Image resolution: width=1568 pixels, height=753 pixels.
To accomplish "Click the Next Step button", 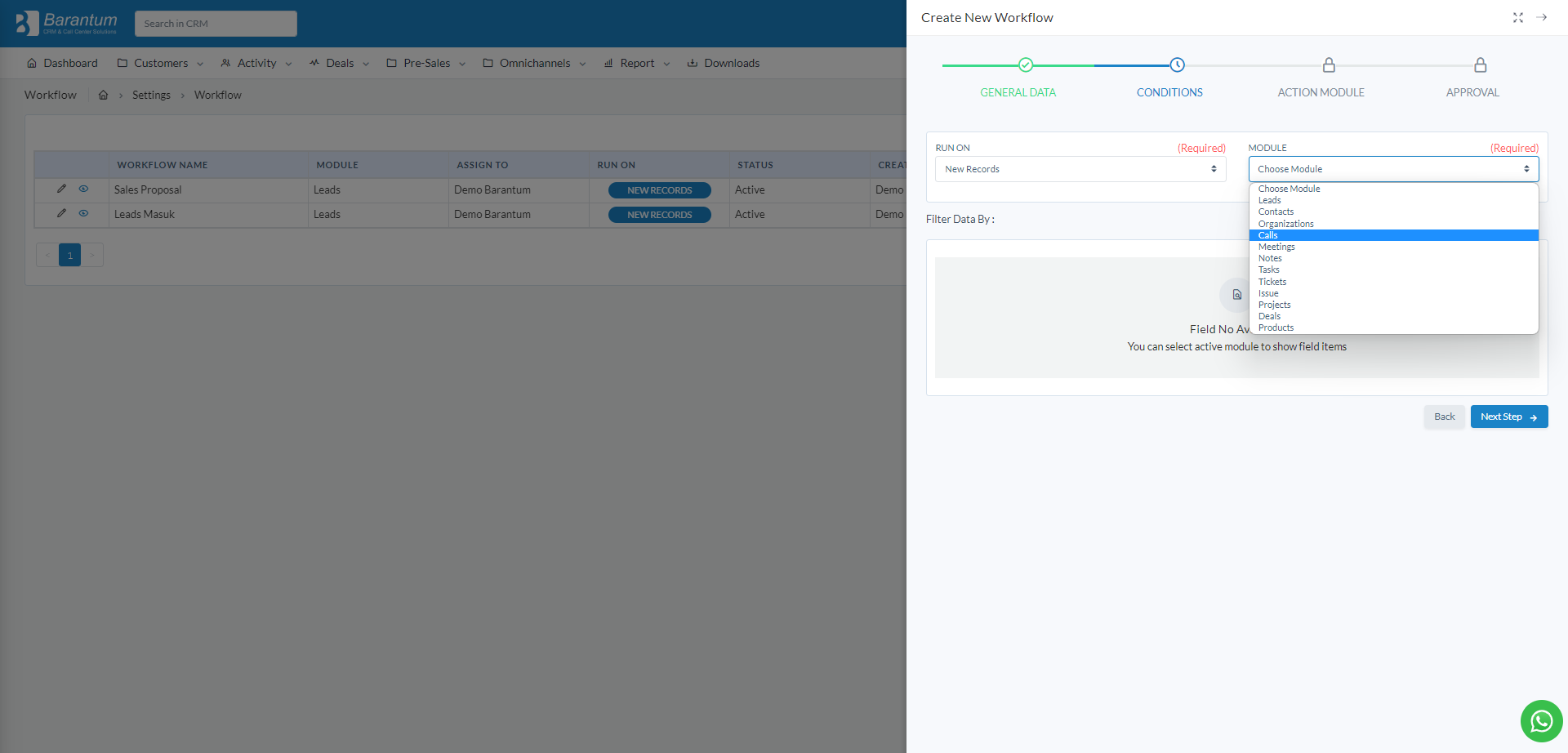I will [1509, 417].
